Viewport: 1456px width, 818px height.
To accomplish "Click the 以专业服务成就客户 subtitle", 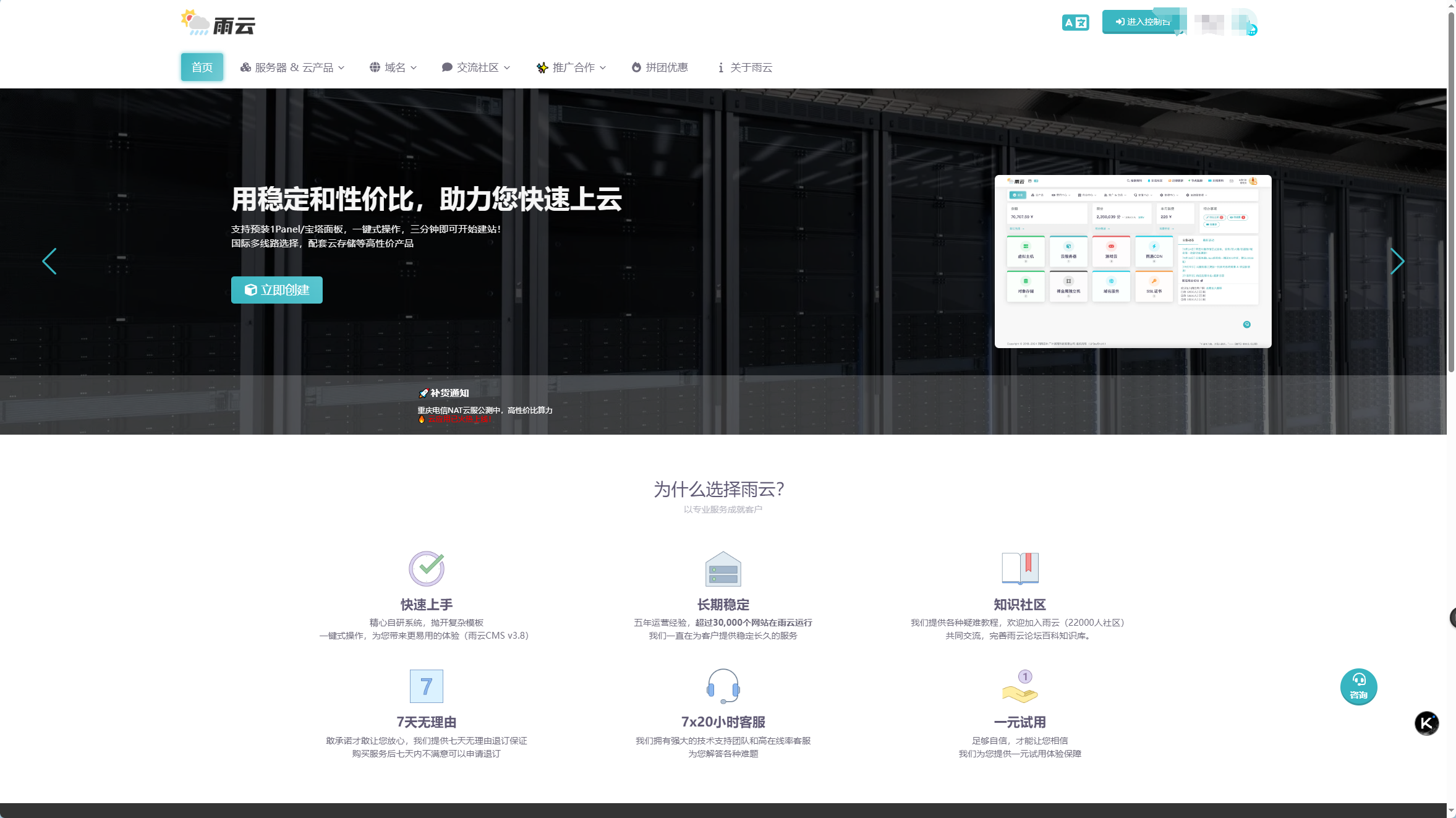I will pos(723,509).
